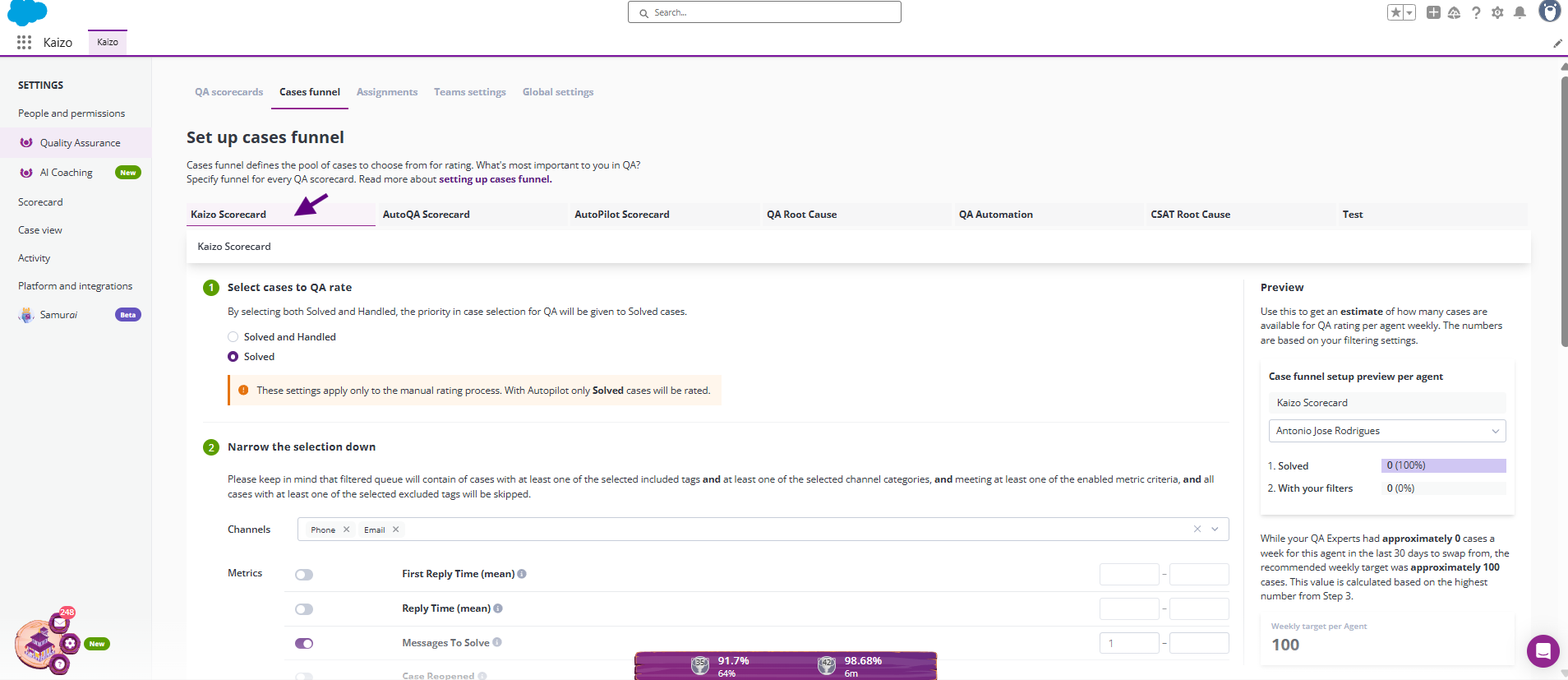The image size is (1568, 680).
Task: Clear all selected channels
Action: pyautogui.click(x=1197, y=529)
